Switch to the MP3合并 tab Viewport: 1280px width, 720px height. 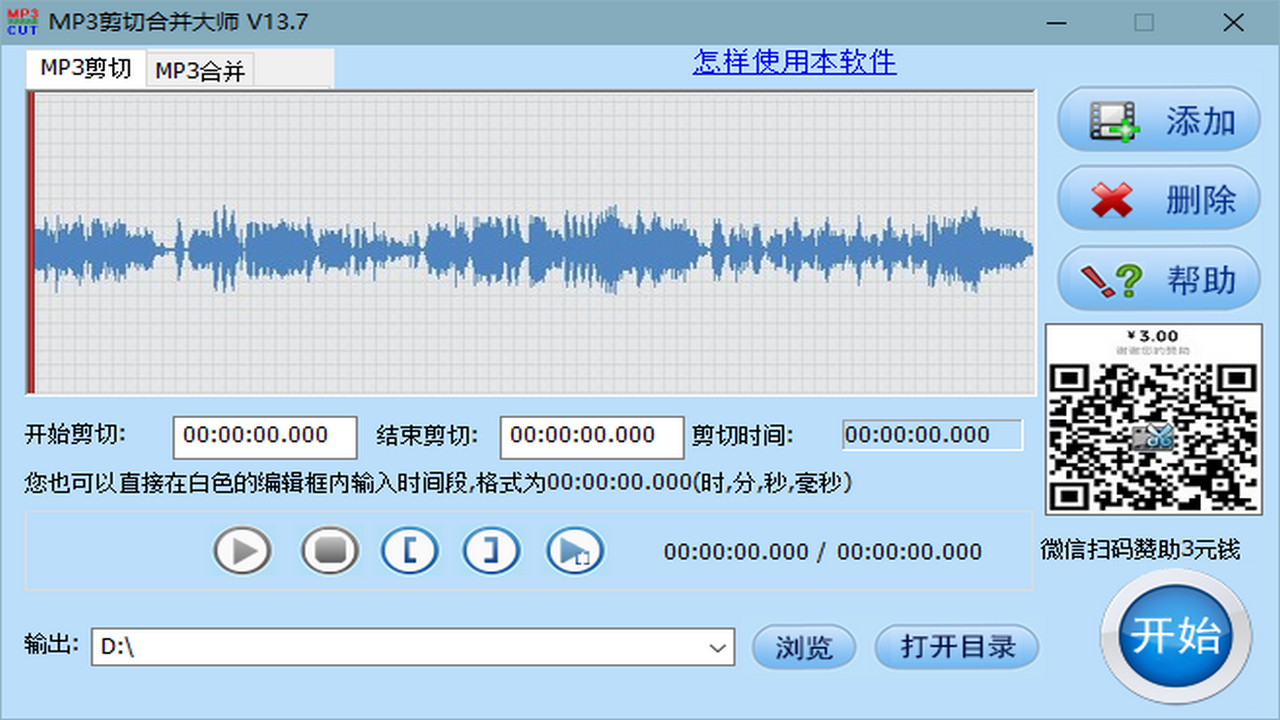point(200,71)
